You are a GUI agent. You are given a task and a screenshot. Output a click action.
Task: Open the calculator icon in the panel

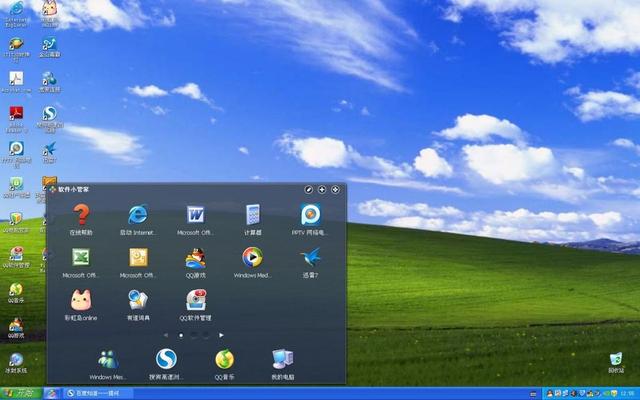253,215
